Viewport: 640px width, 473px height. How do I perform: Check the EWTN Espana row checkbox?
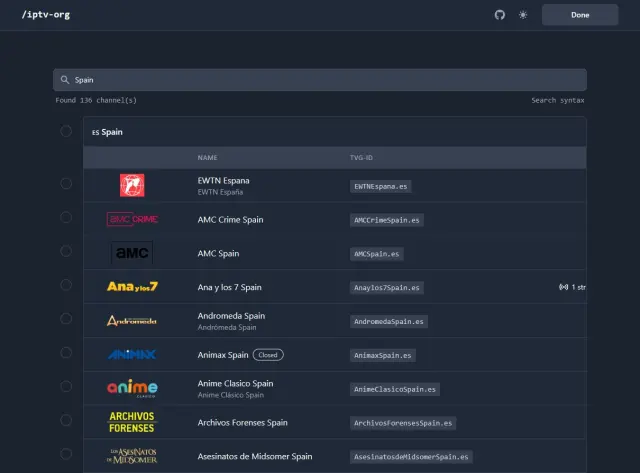pyautogui.click(x=66, y=183)
